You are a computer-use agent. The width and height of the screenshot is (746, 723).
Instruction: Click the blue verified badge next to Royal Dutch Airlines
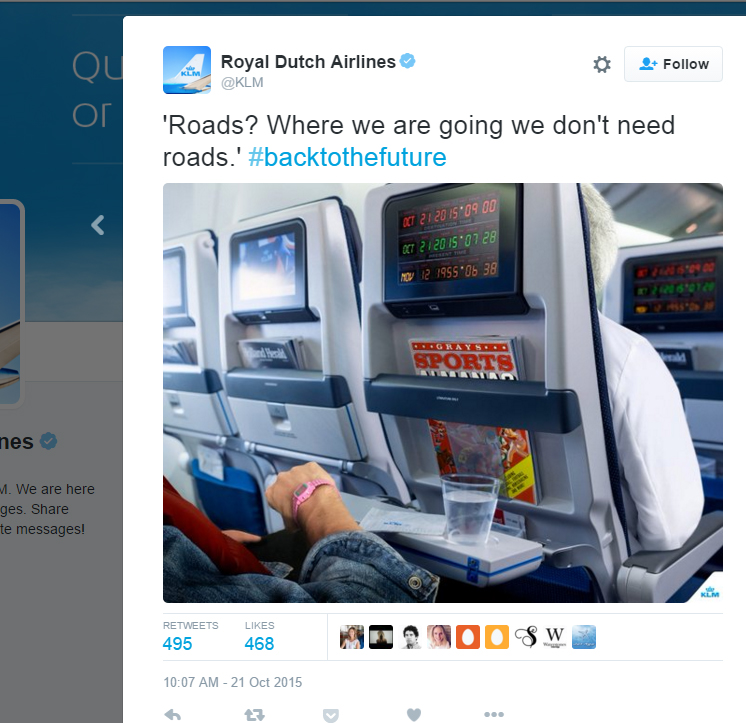(408, 61)
